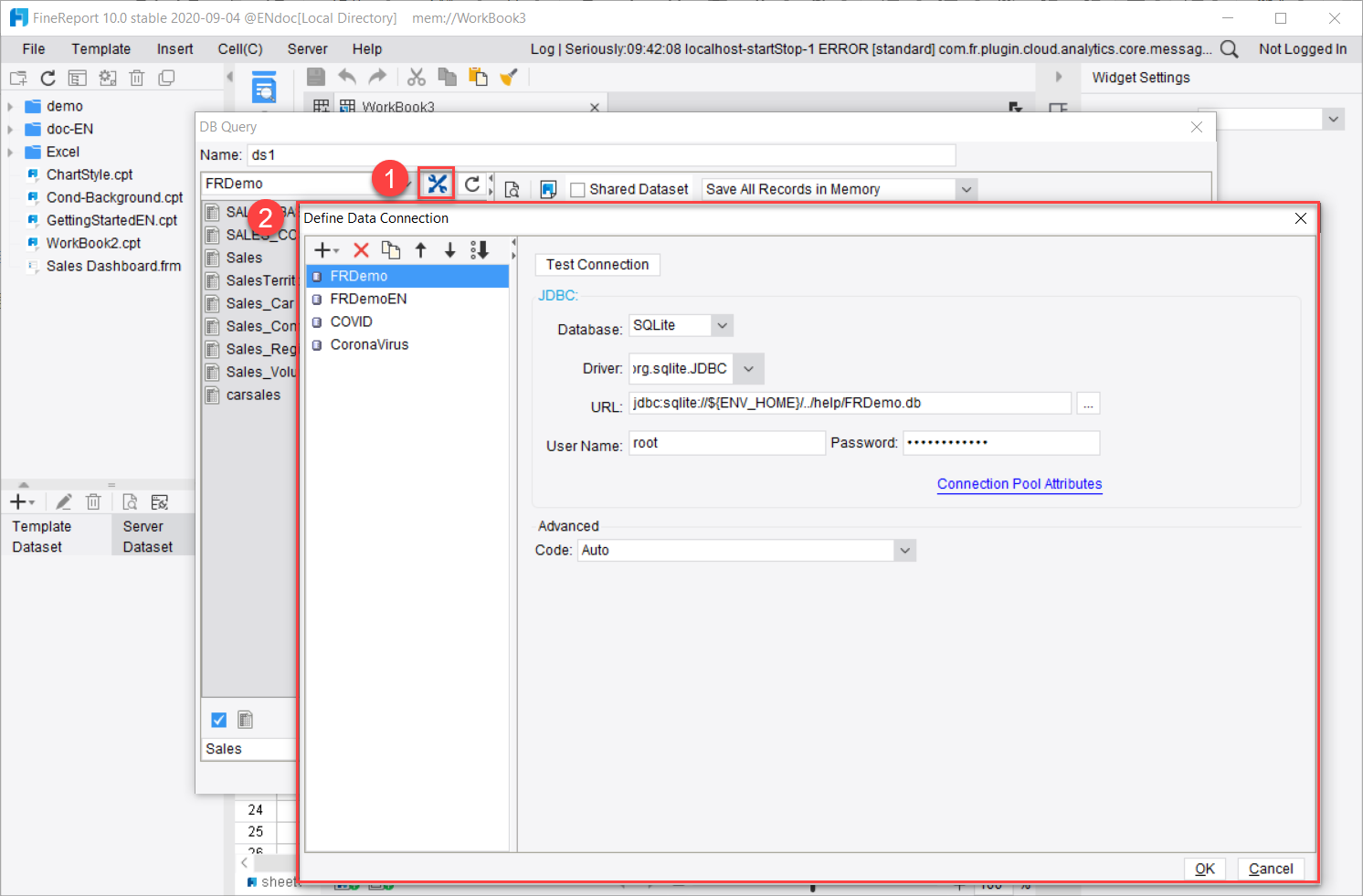Click the pencil edit dataset icon
Viewport: 1363px width, 896px height.
coord(64,502)
